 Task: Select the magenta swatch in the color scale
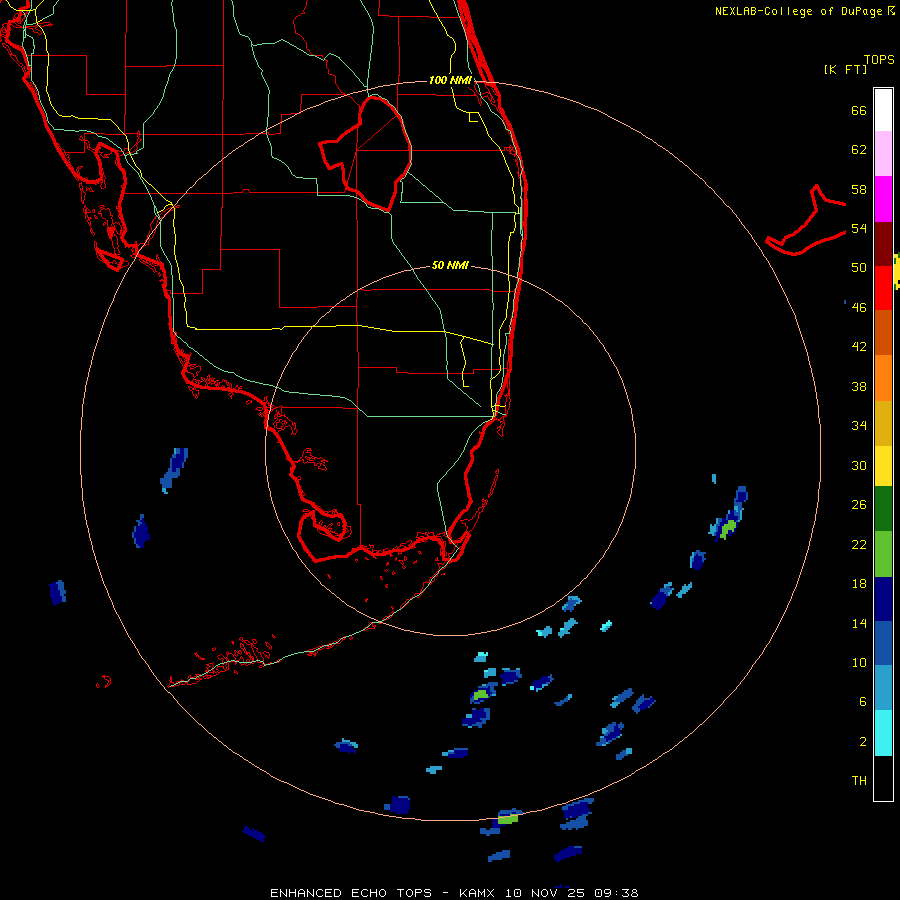(883, 199)
